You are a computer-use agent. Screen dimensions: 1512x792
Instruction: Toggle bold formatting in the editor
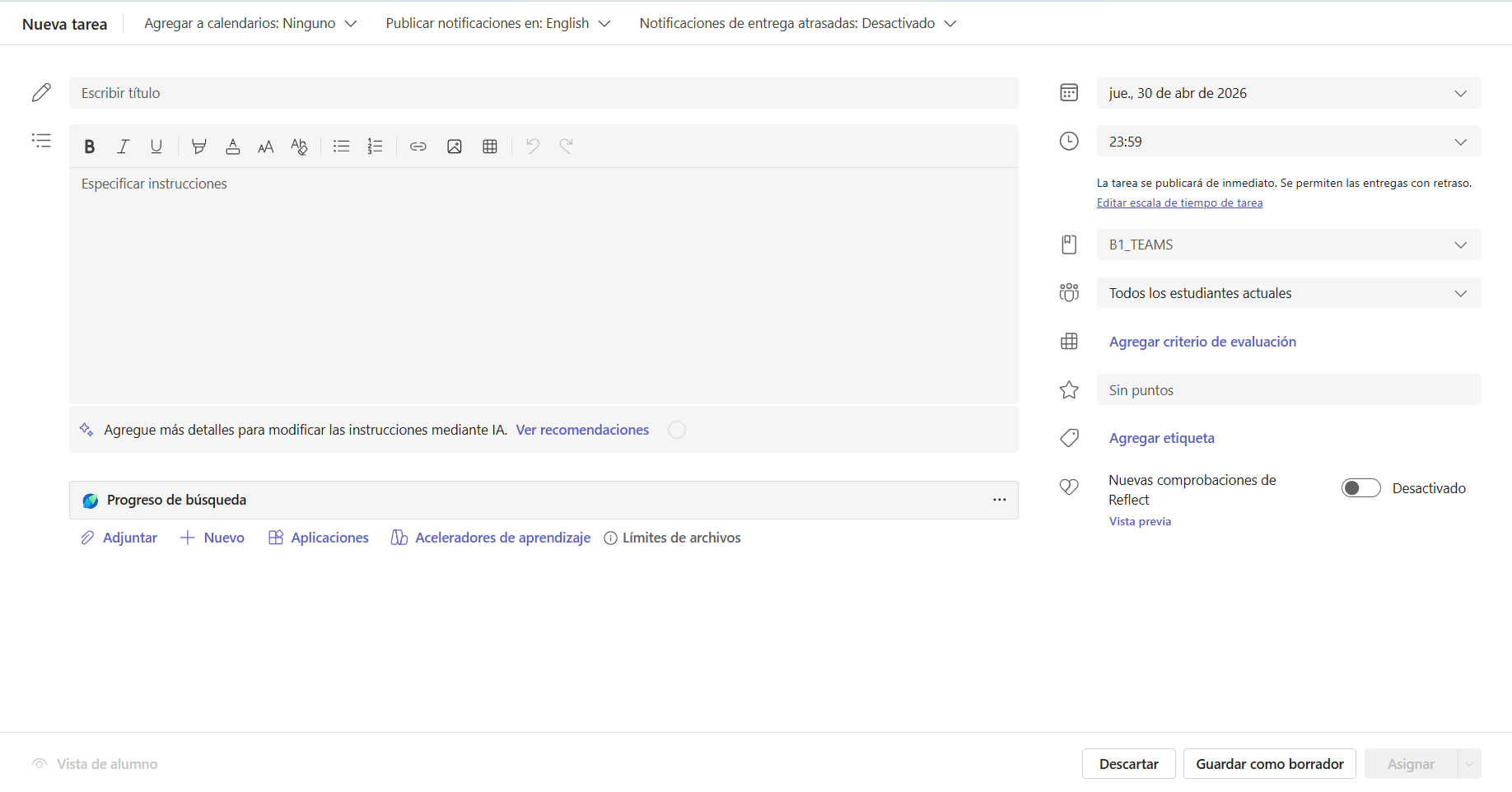click(x=90, y=147)
